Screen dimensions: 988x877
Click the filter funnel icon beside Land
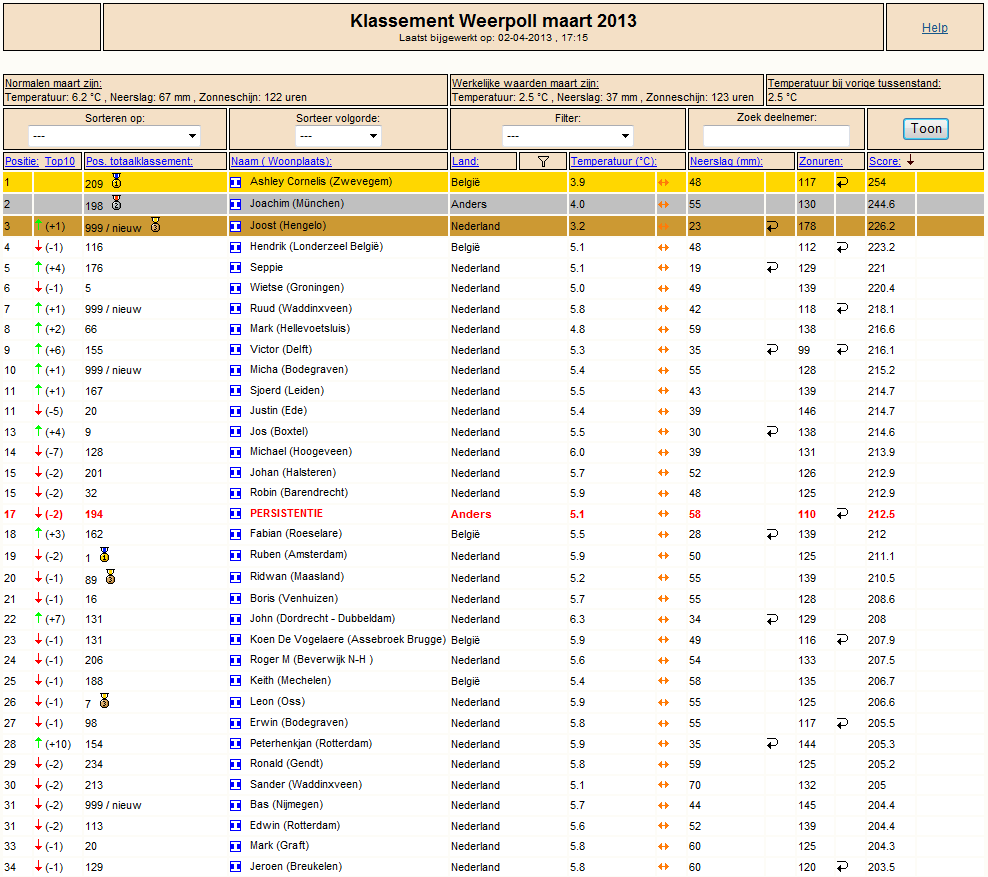pyautogui.click(x=543, y=161)
